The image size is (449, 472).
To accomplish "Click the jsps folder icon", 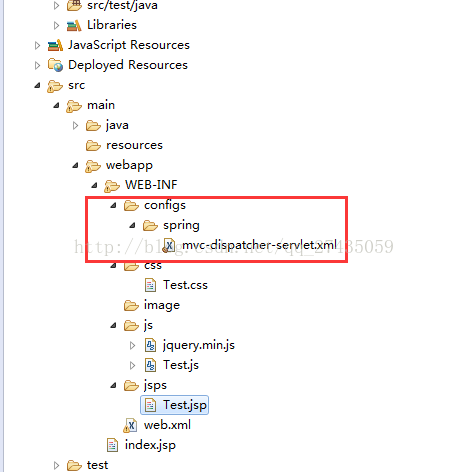I will pyautogui.click(x=131, y=385).
